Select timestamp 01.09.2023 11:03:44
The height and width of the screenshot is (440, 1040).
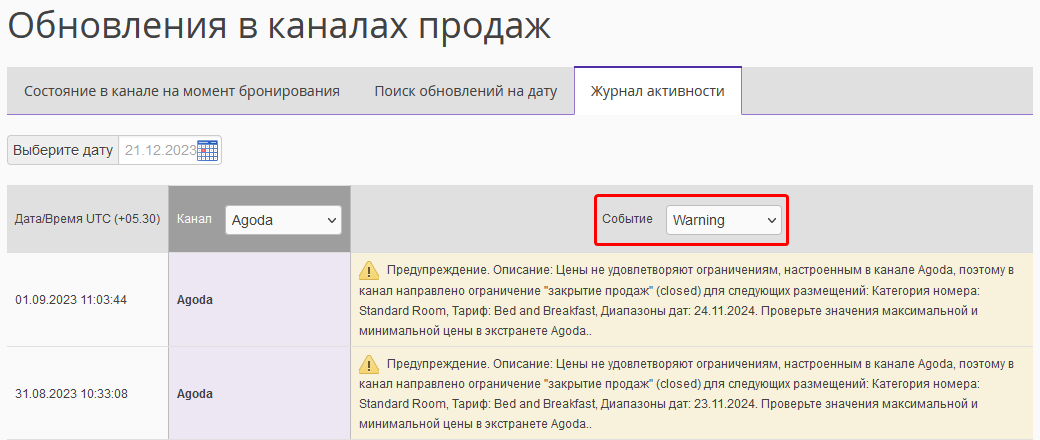71,300
